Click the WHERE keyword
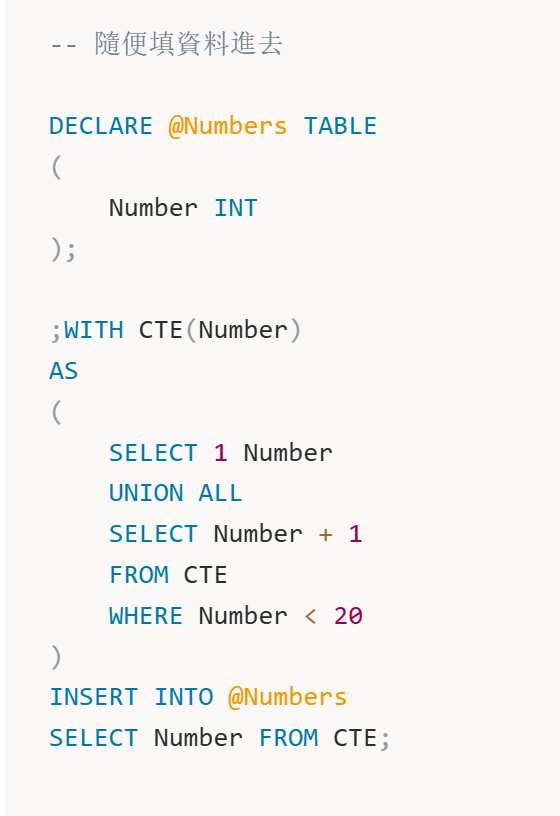 tap(146, 616)
